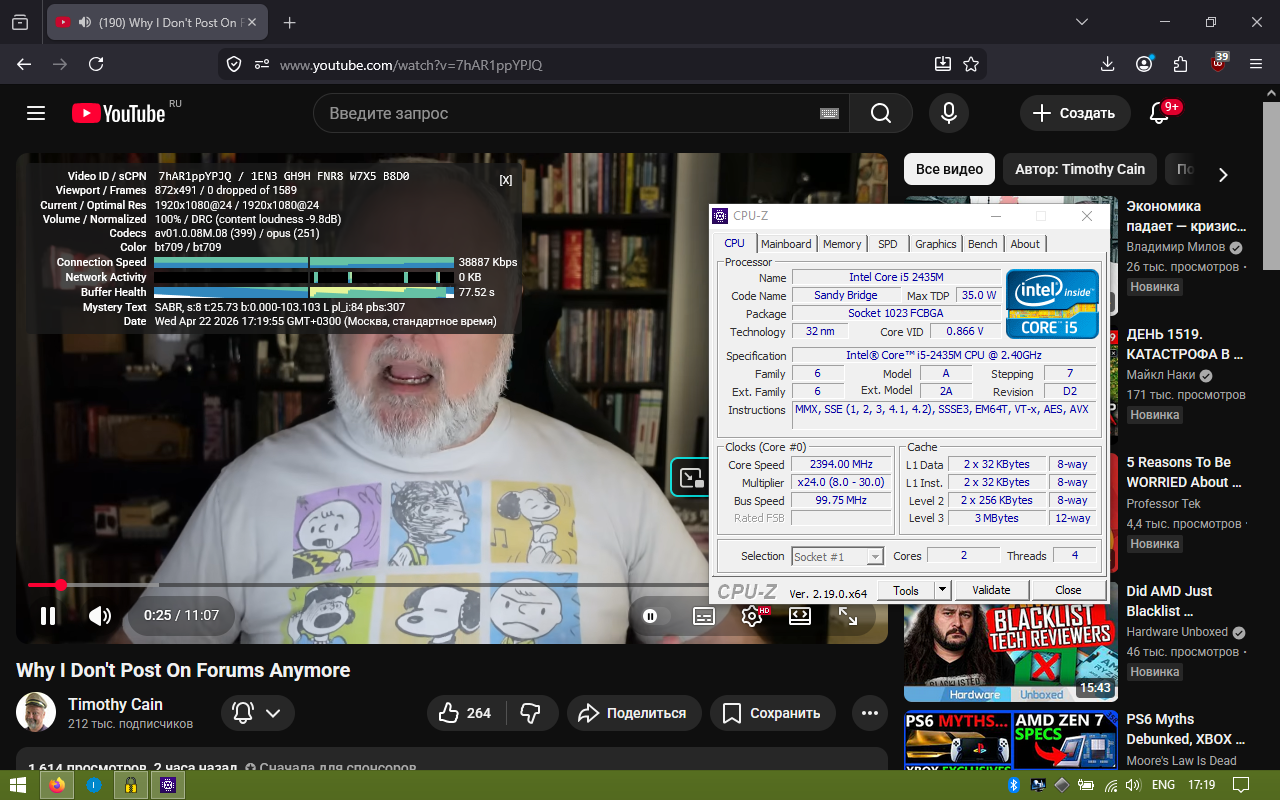Open the Bluetooth tray icon
Screen dimensions: 1280x800
pyautogui.click(x=1013, y=785)
